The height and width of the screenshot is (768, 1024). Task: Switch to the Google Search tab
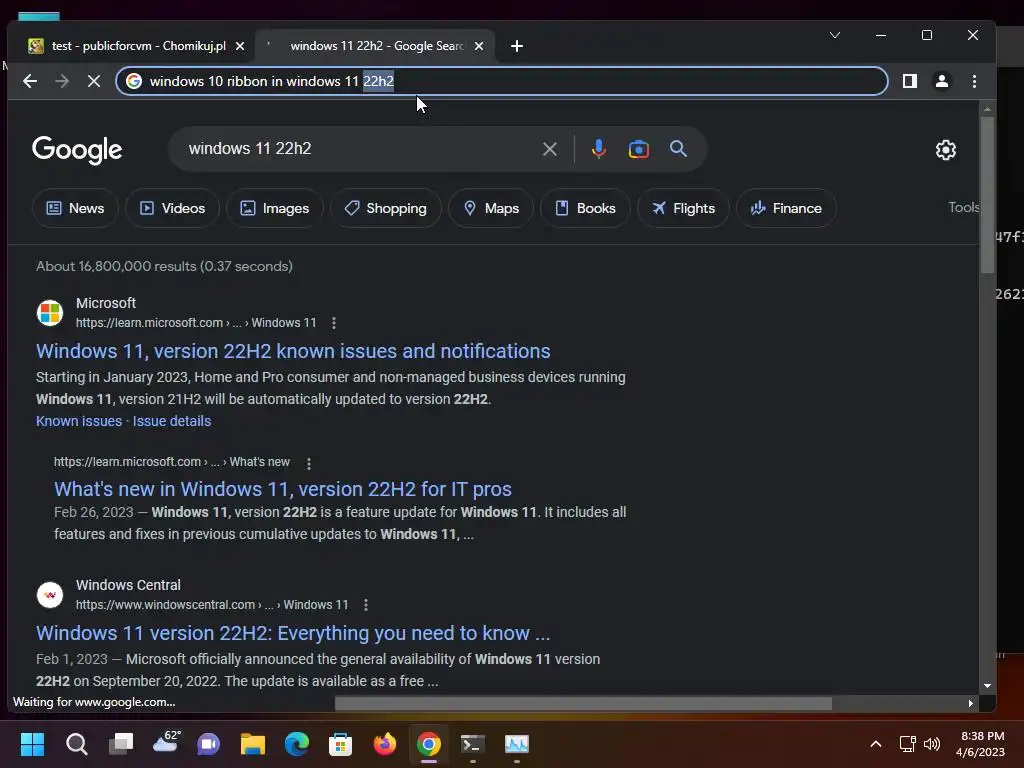point(376,46)
